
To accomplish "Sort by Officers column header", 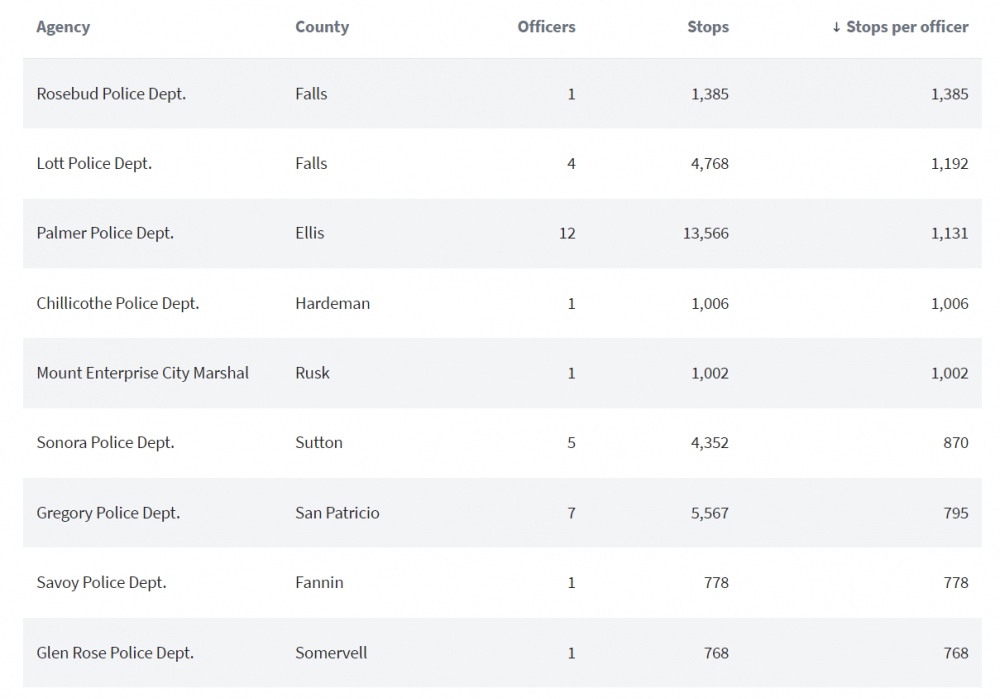I will click(x=546, y=27).
